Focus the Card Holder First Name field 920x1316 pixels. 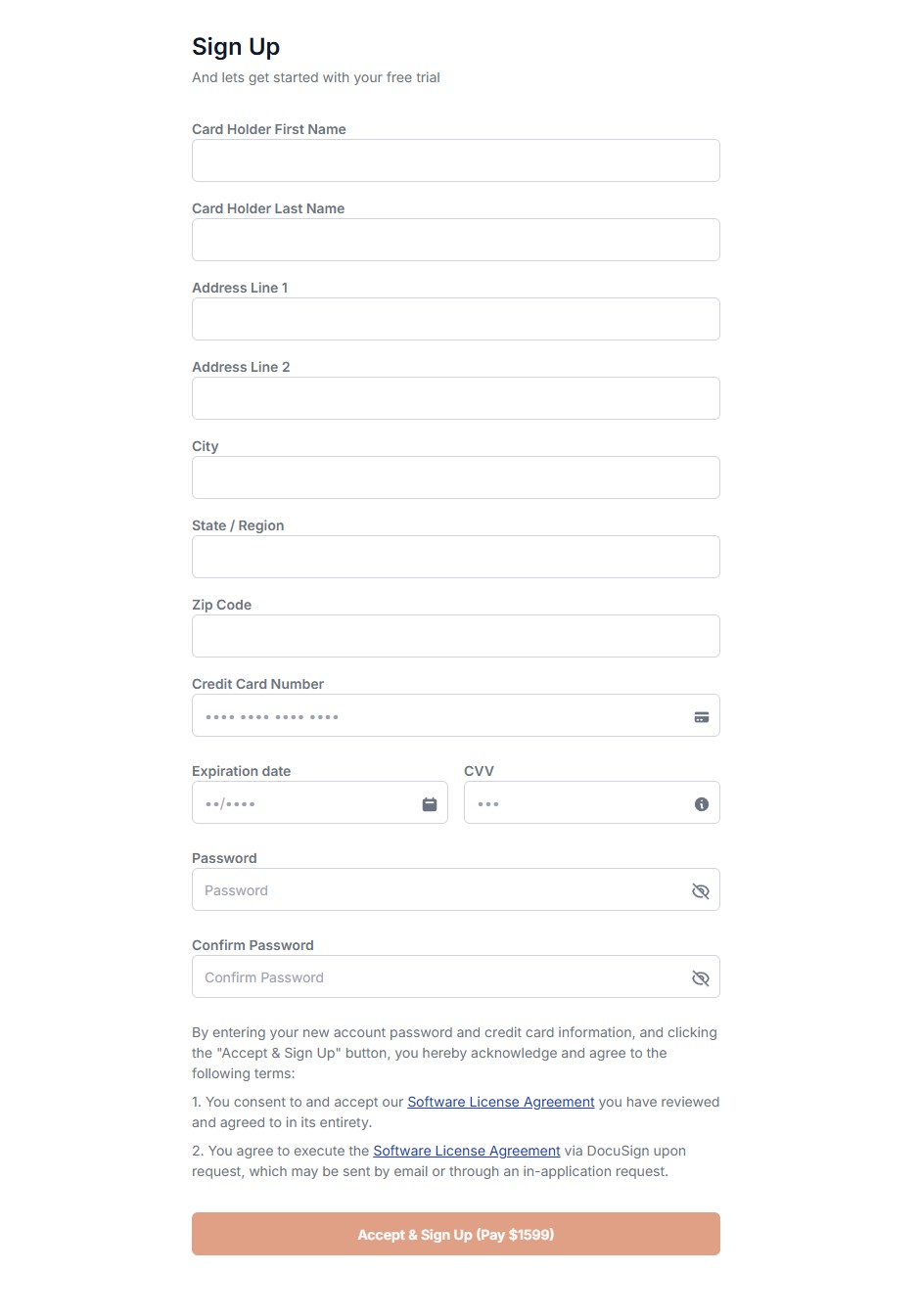click(x=456, y=160)
